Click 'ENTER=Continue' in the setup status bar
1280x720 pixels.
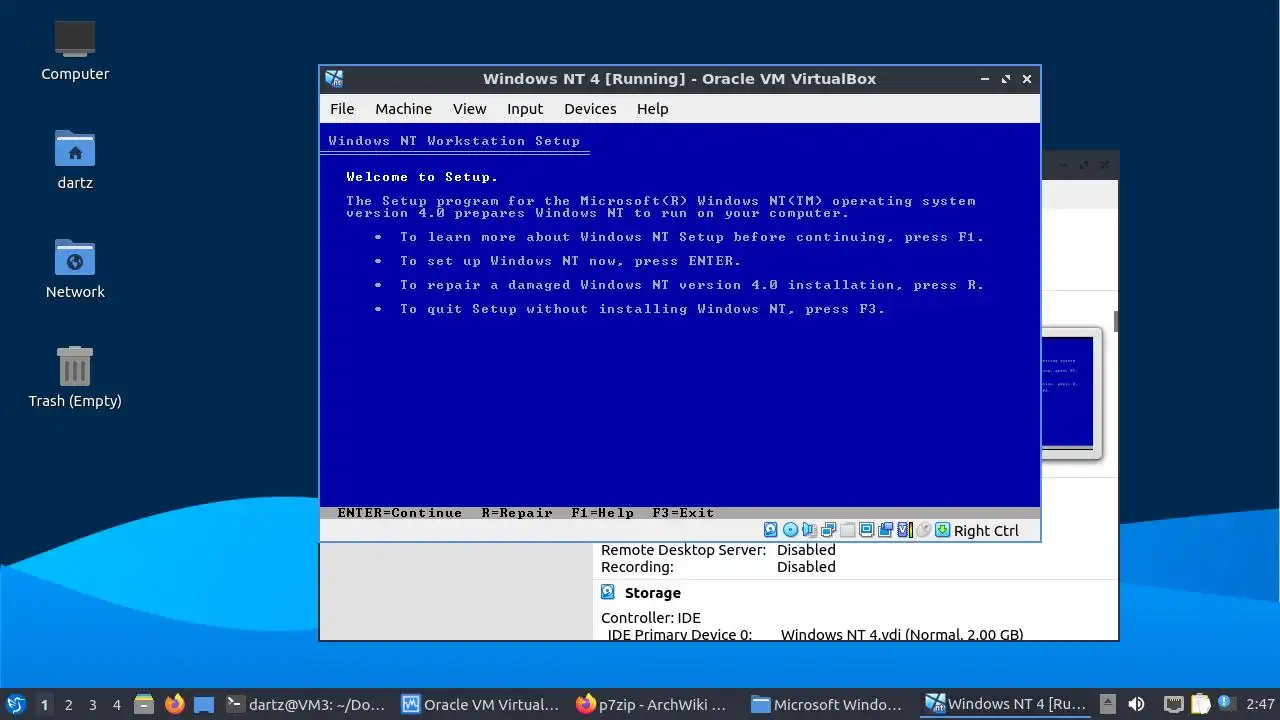coord(400,513)
